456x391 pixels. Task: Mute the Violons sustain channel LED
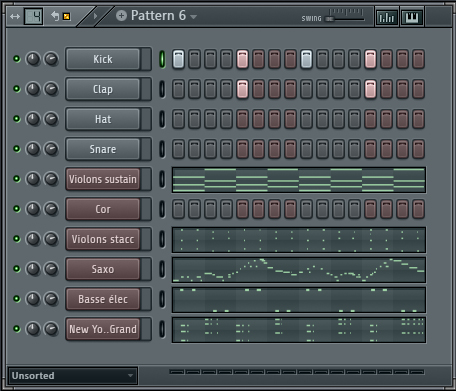click(16, 179)
